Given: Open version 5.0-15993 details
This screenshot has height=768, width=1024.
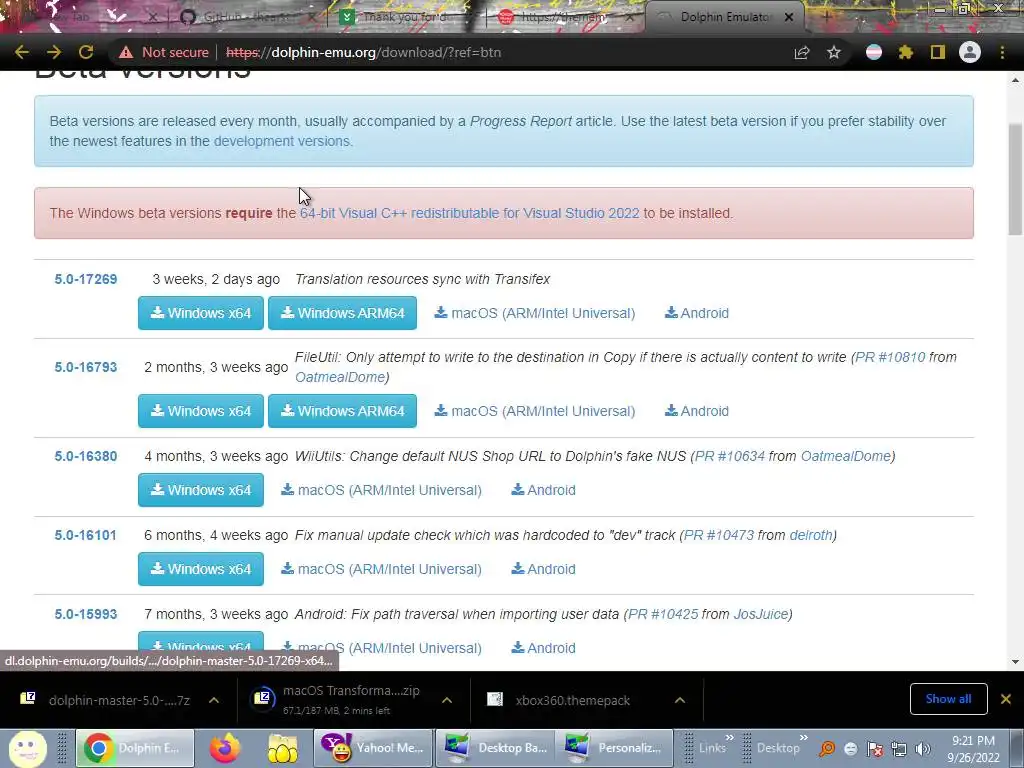Looking at the screenshot, I should pos(86,614).
